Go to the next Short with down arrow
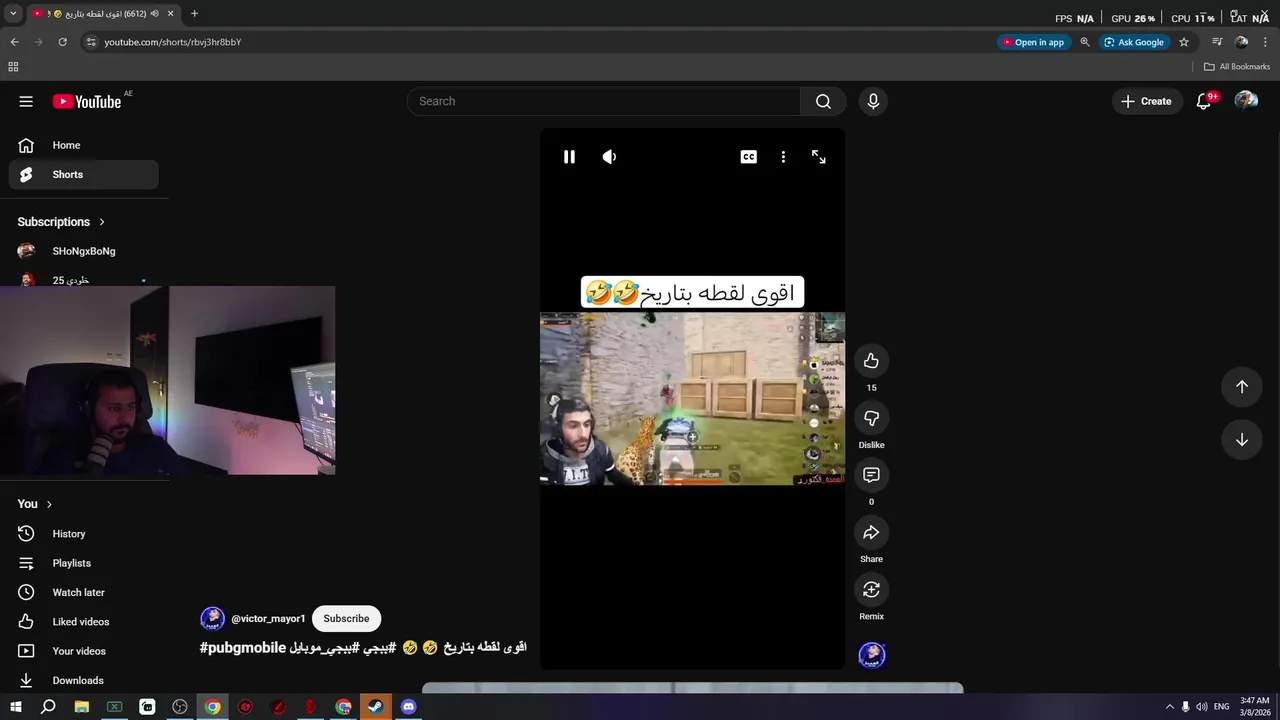This screenshot has height=720, width=1280. [1241, 440]
